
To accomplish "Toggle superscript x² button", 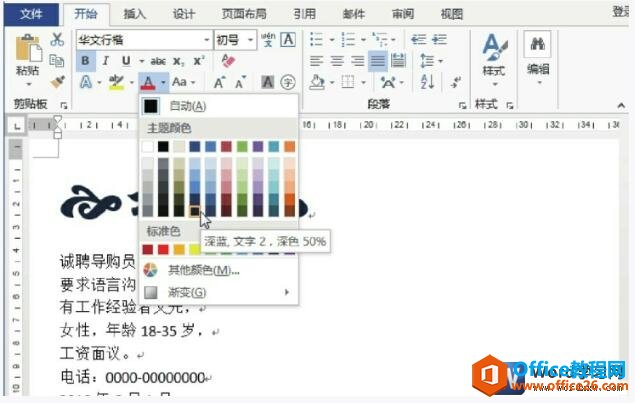I will [199, 61].
